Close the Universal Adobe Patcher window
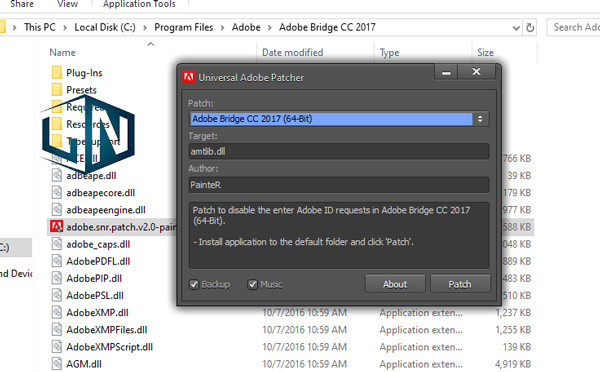Viewport: 600px width, 372px height. click(x=476, y=72)
